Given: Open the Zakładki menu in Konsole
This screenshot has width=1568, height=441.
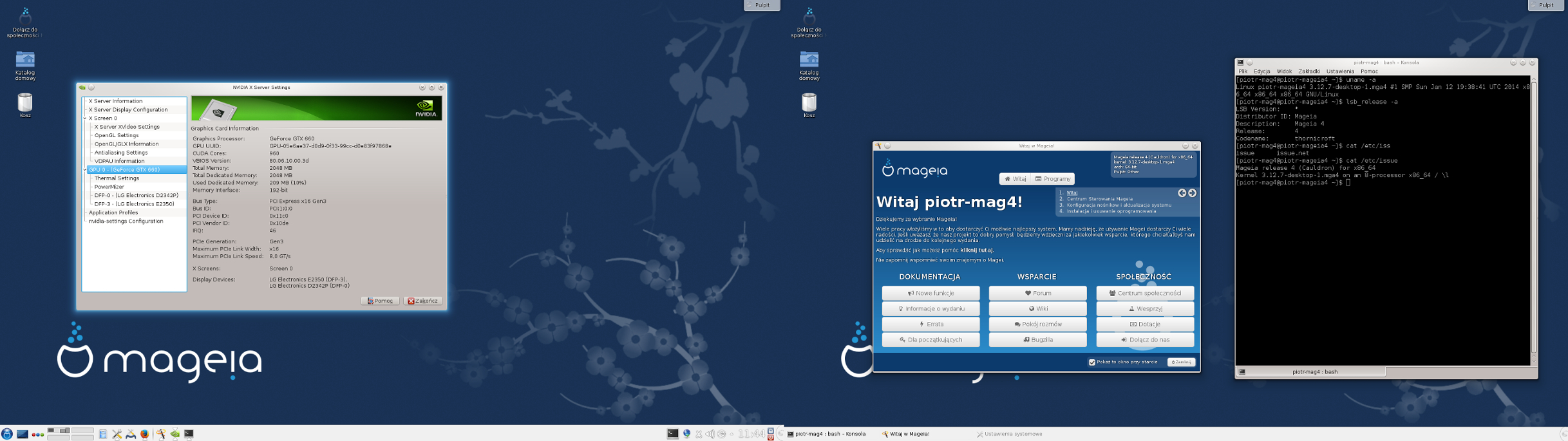Looking at the screenshot, I should 1310,71.
